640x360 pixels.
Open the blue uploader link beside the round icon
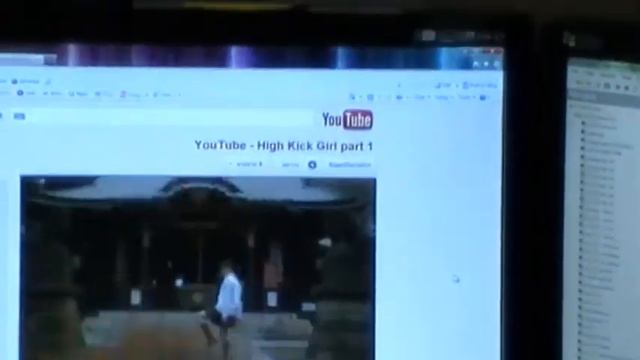350,165
